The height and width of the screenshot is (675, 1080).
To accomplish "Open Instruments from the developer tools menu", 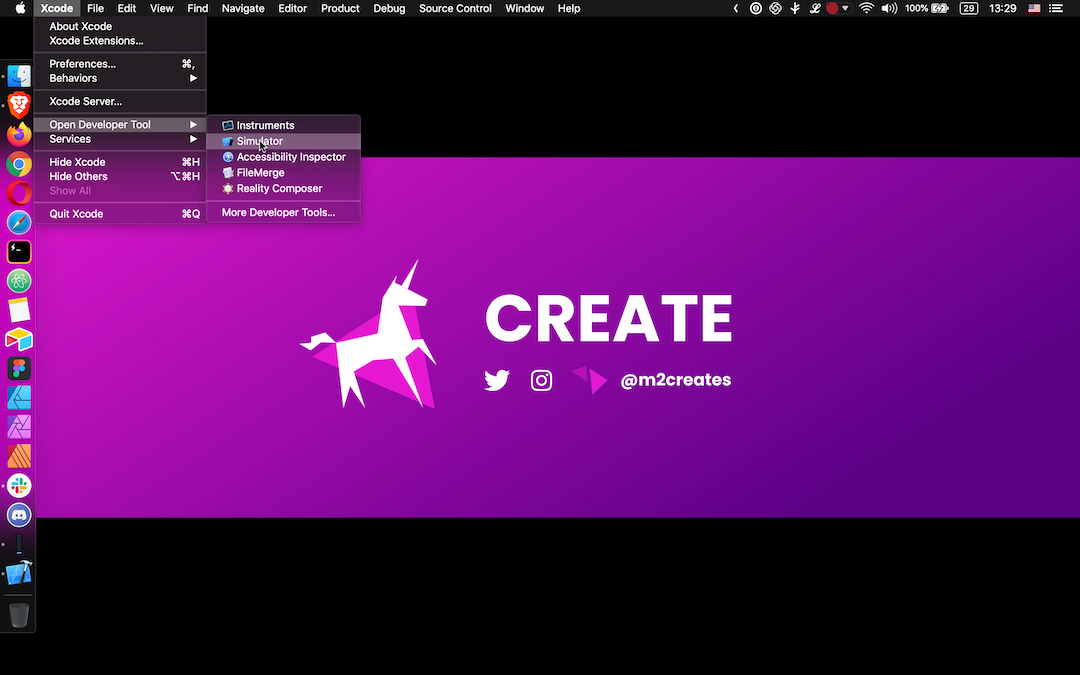I will pos(265,125).
